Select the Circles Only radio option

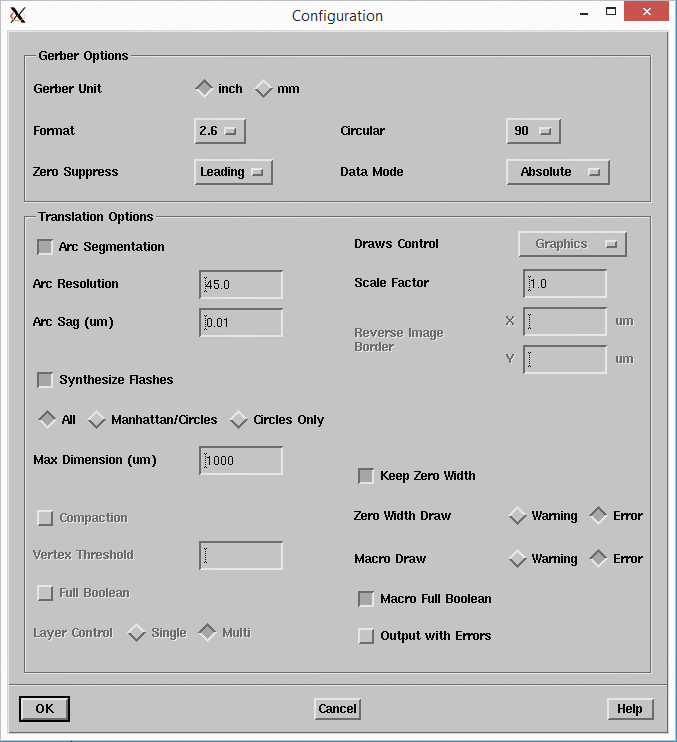pyautogui.click(x=238, y=420)
